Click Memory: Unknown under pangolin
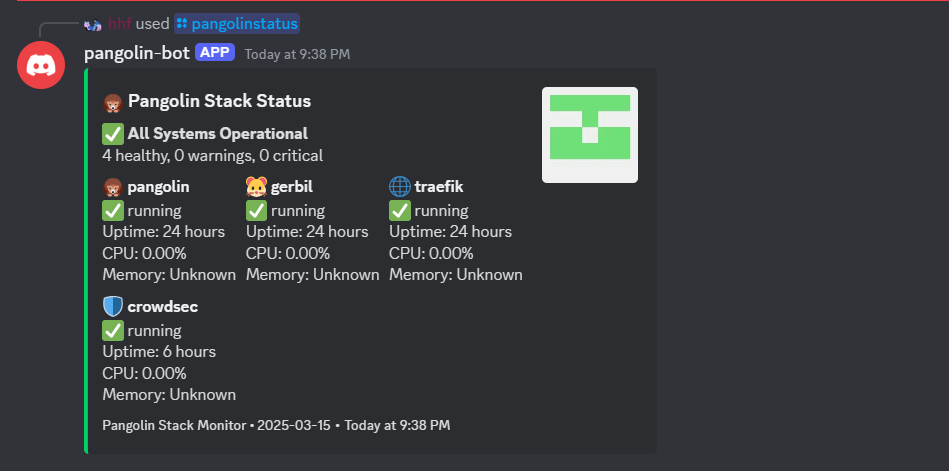The image size is (949, 471). [169, 275]
